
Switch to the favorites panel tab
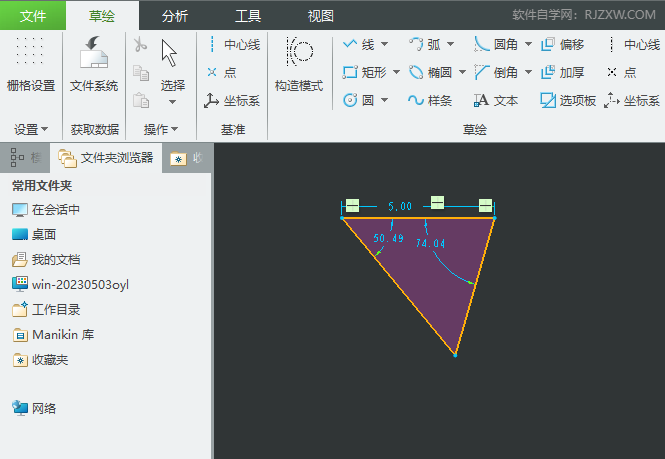(187, 158)
